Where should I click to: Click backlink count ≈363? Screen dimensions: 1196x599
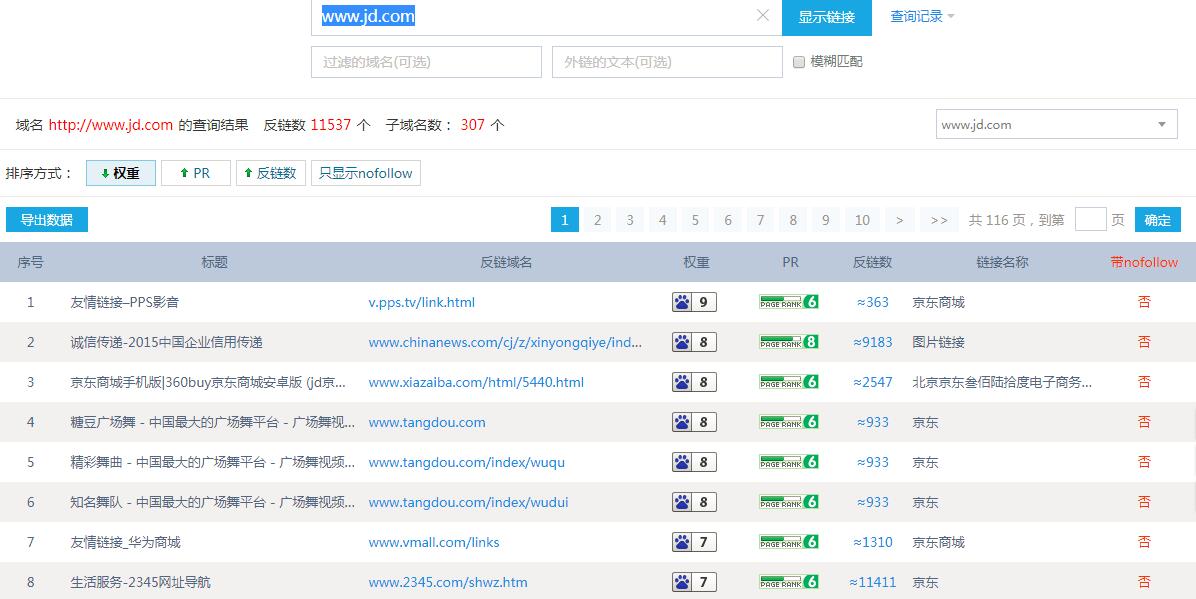pos(873,302)
